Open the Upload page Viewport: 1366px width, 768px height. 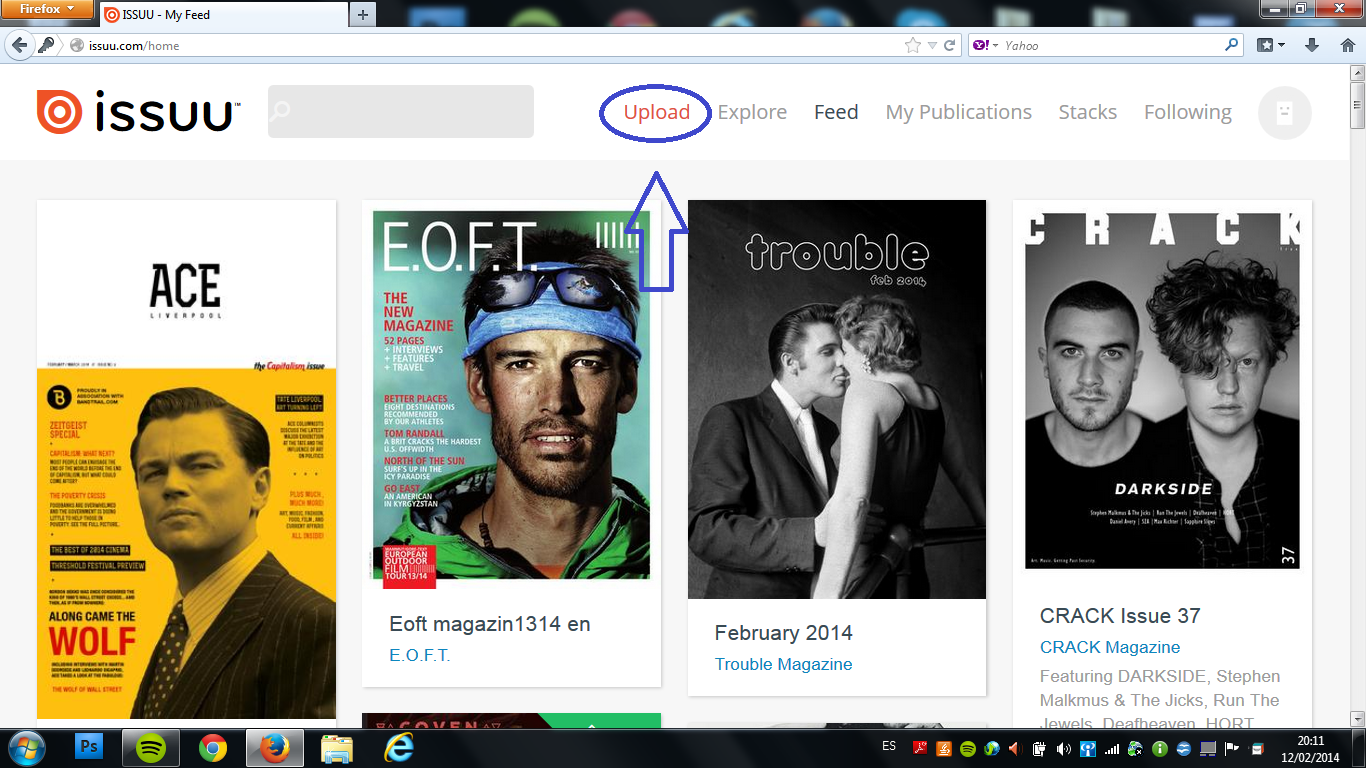click(657, 112)
